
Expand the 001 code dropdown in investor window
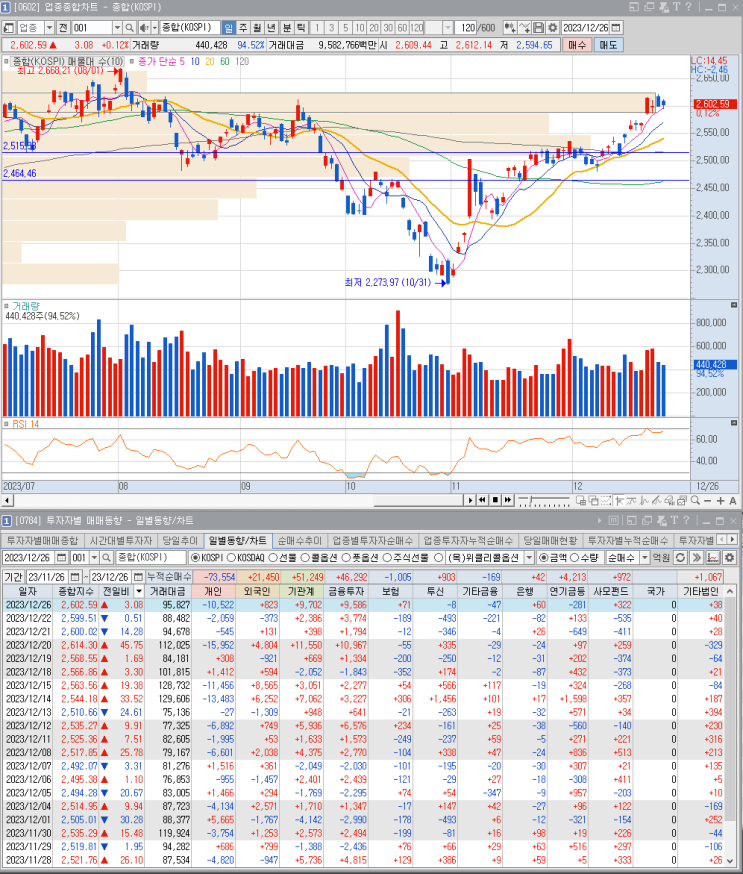pos(94,557)
